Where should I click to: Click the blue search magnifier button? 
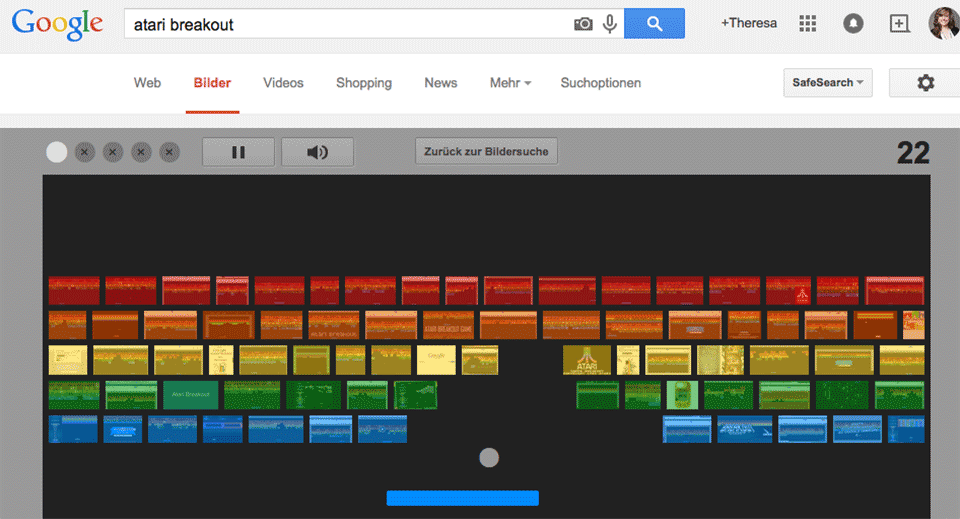pos(654,24)
